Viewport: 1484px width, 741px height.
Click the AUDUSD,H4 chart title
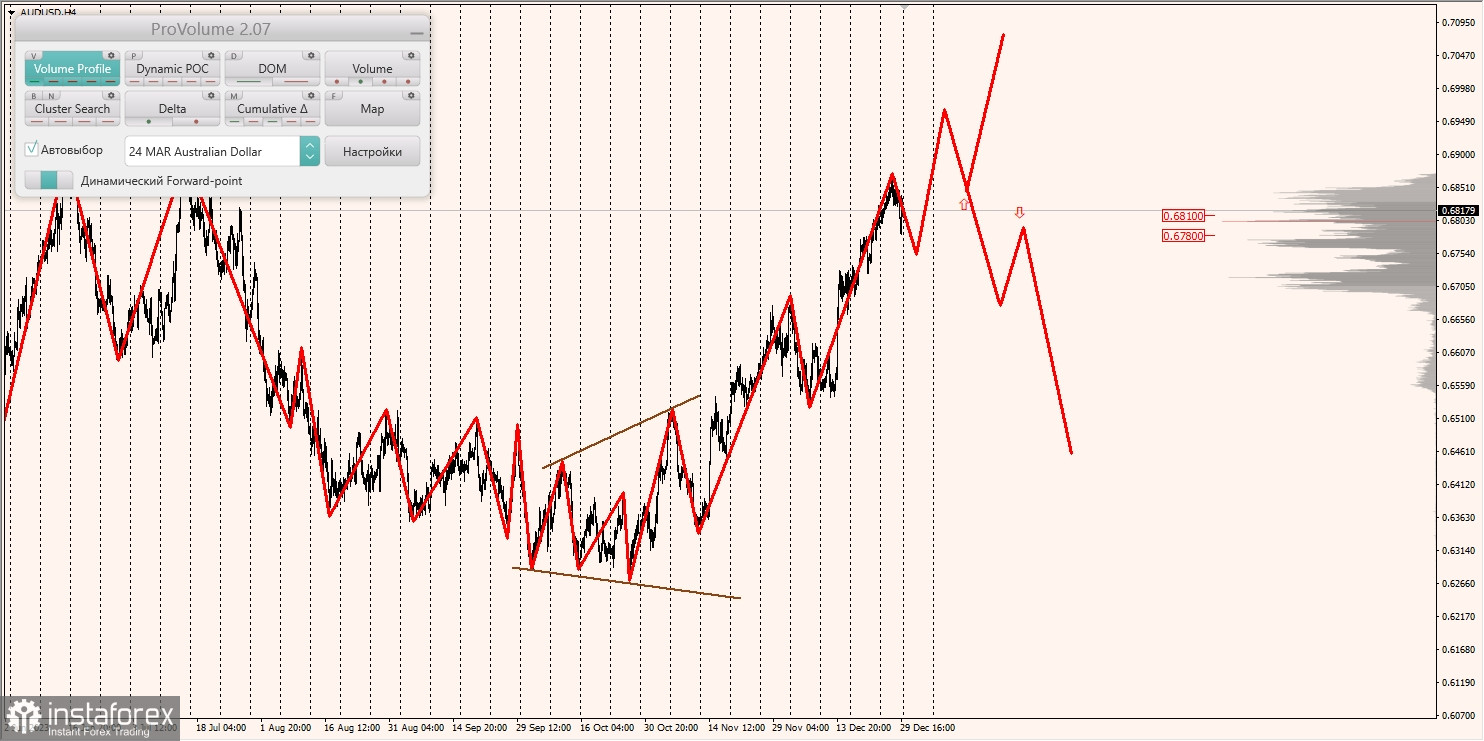point(48,12)
